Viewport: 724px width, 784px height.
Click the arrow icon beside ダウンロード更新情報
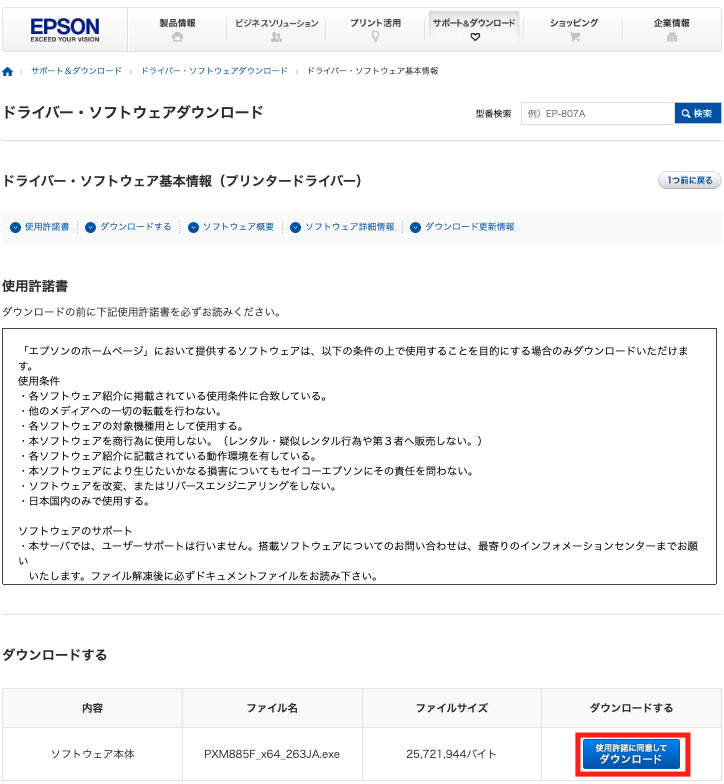pos(416,228)
